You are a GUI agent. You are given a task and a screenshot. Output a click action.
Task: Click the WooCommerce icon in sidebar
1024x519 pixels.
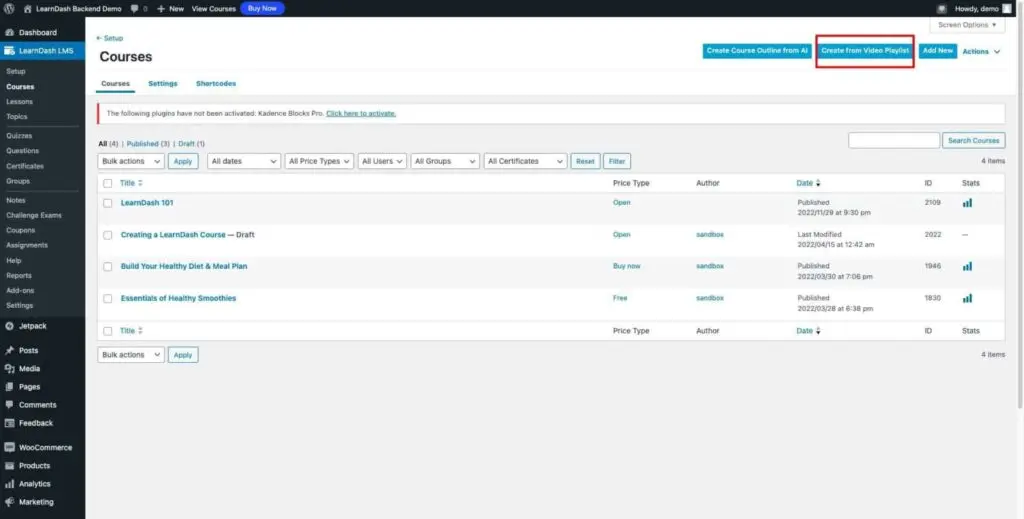tap(10, 448)
